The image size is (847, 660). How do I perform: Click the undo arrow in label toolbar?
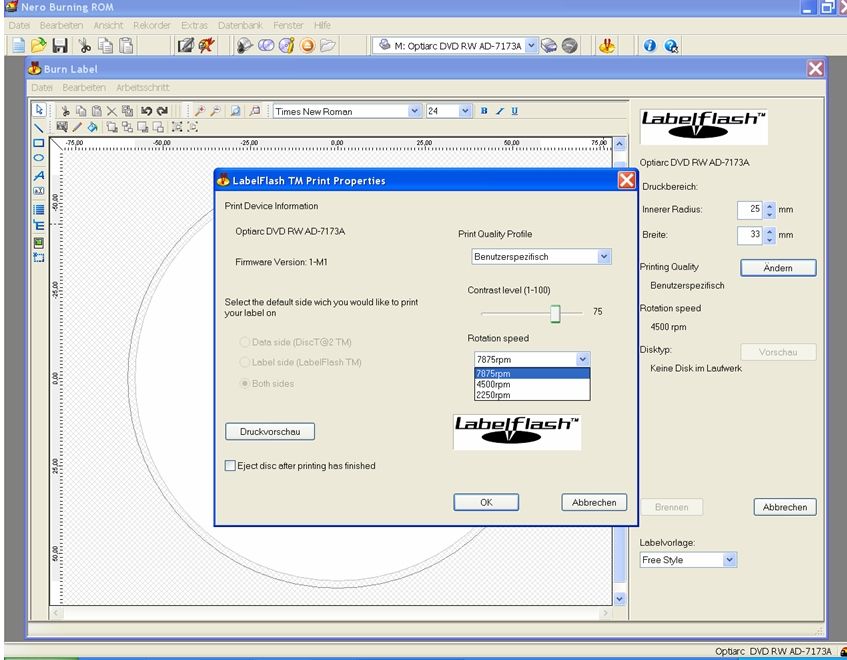click(146, 111)
